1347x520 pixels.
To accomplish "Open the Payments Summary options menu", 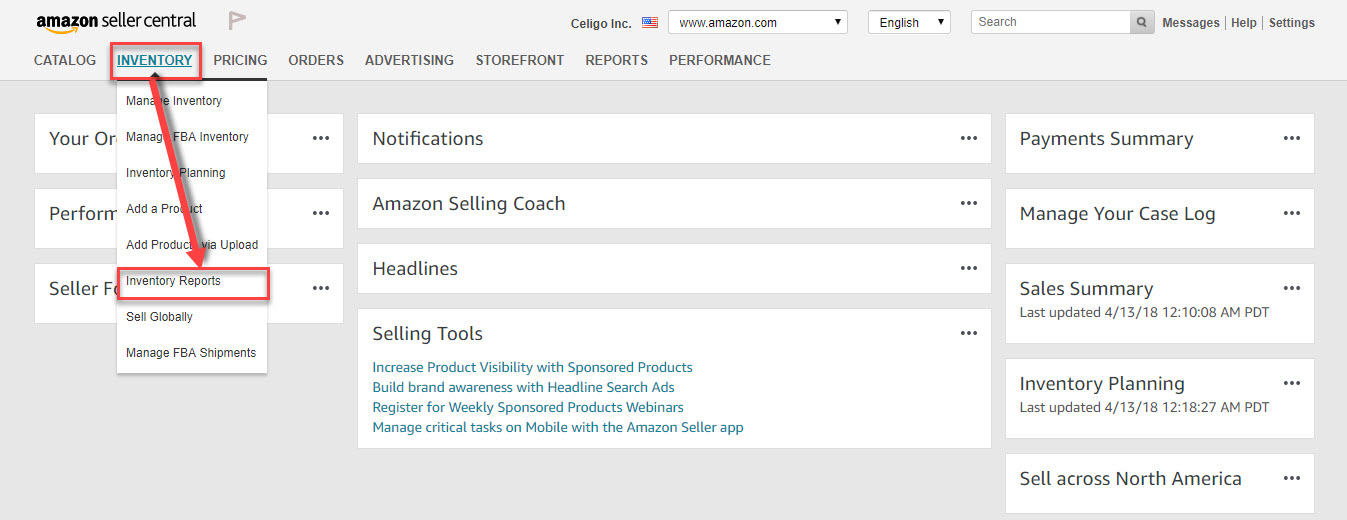I will pos(1292,138).
